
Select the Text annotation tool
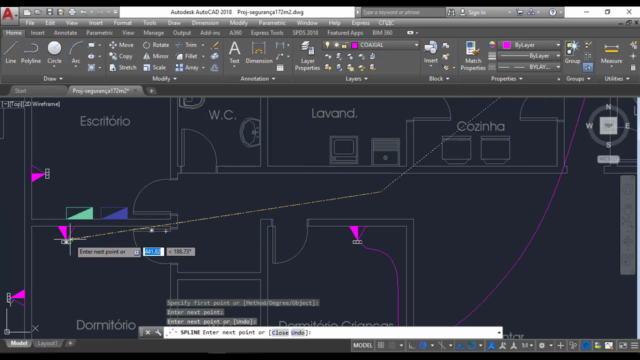[234, 52]
